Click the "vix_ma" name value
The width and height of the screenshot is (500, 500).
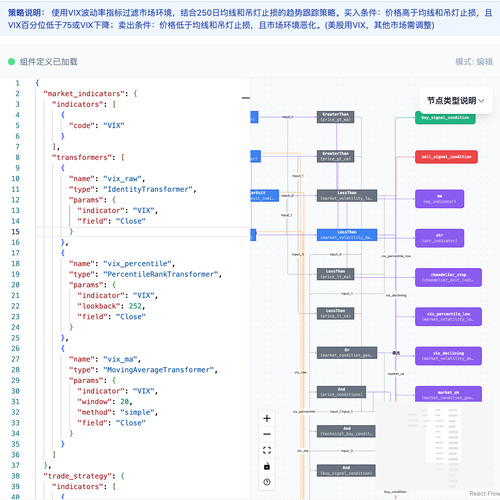tap(120, 359)
